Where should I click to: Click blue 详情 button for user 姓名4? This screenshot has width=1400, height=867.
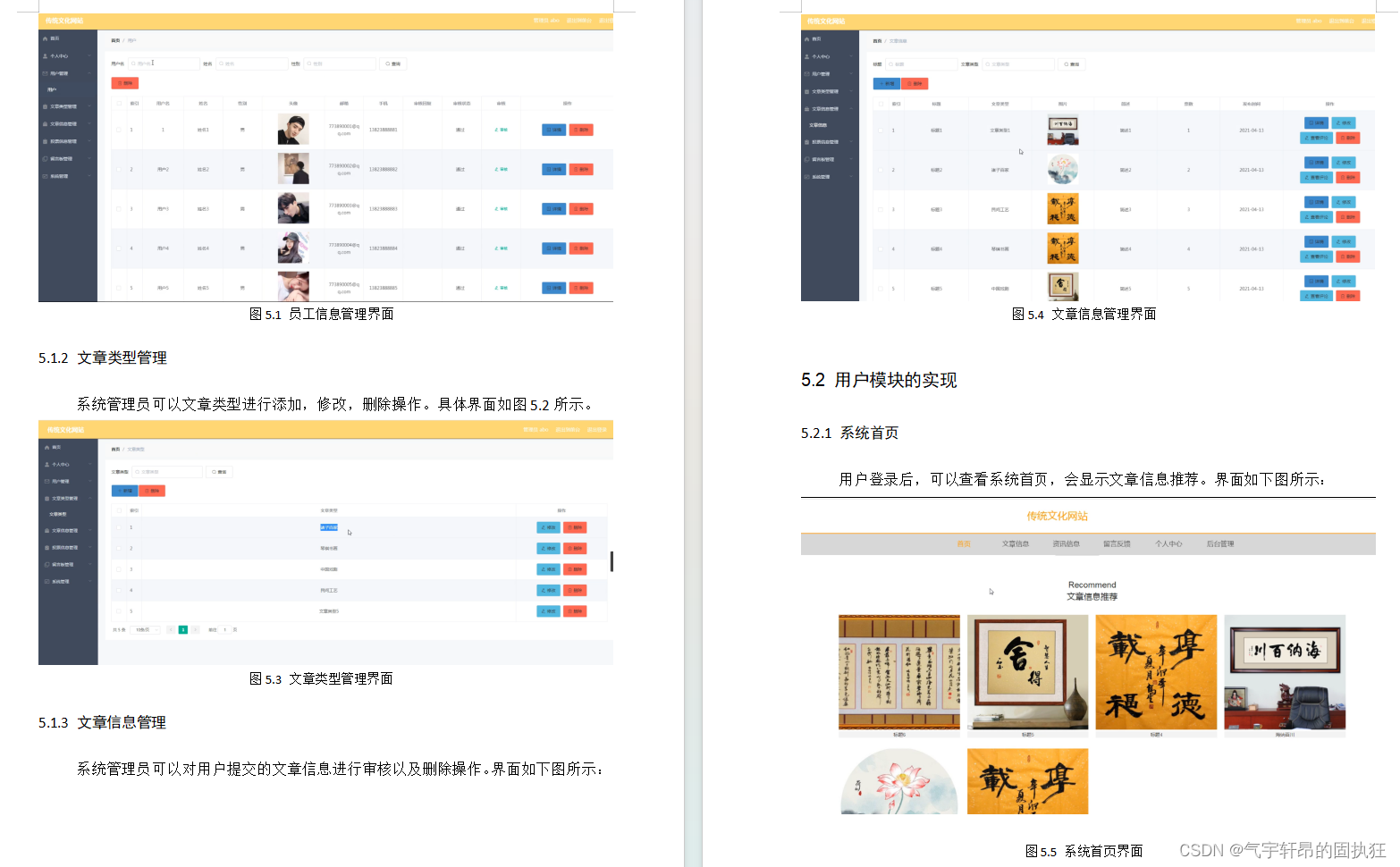(554, 248)
